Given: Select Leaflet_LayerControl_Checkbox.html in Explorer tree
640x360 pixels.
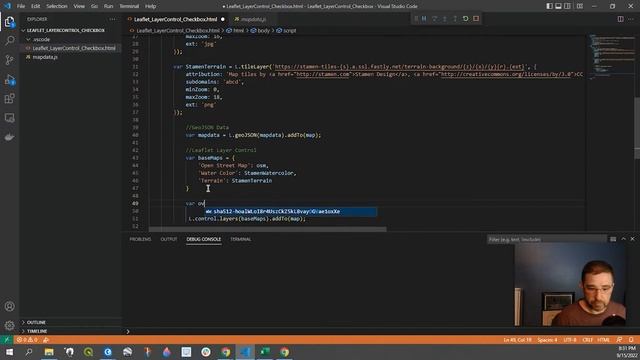Looking at the screenshot, I should (74, 48).
